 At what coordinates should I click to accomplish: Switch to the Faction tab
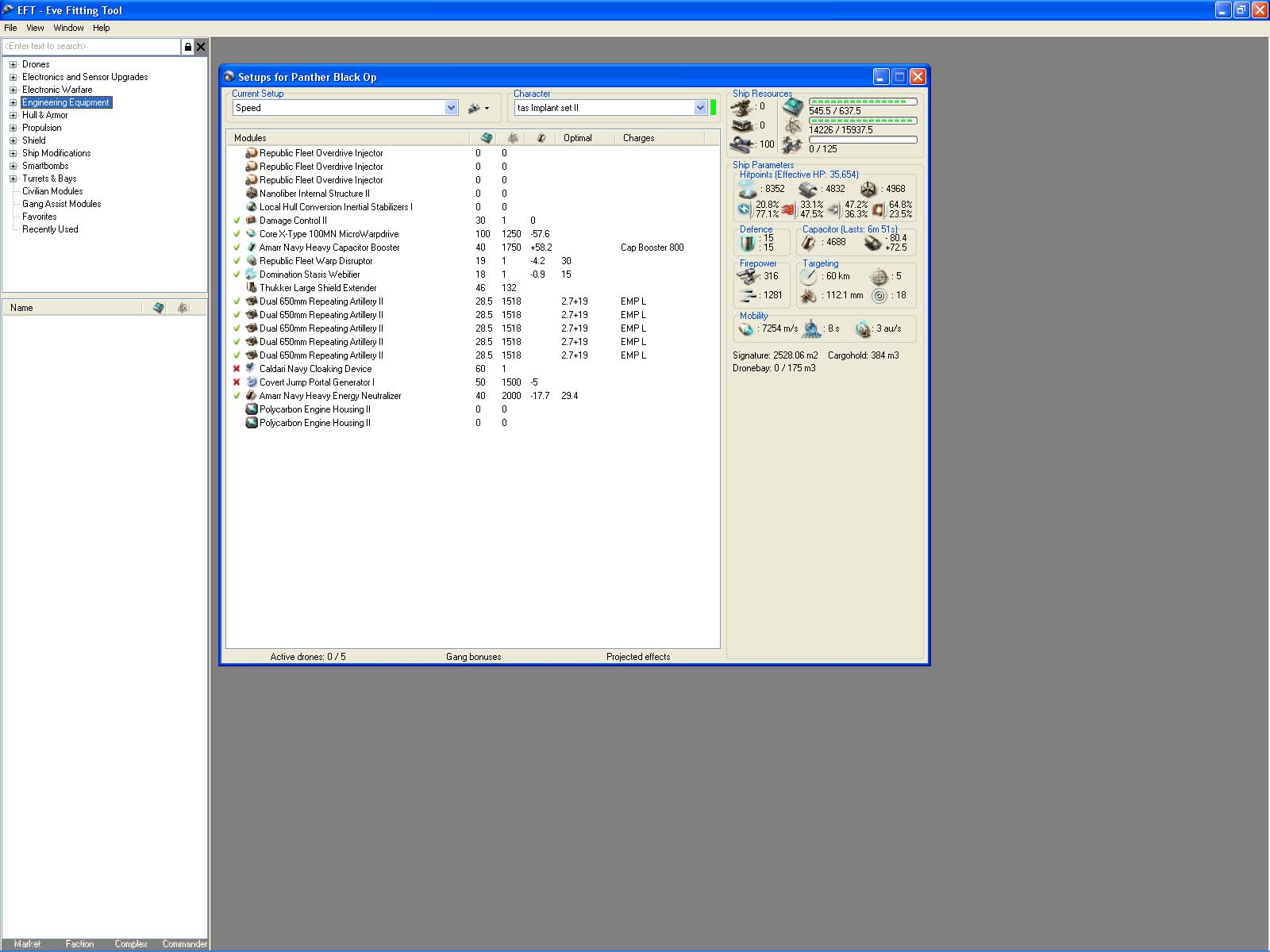[x=79, y=944]
